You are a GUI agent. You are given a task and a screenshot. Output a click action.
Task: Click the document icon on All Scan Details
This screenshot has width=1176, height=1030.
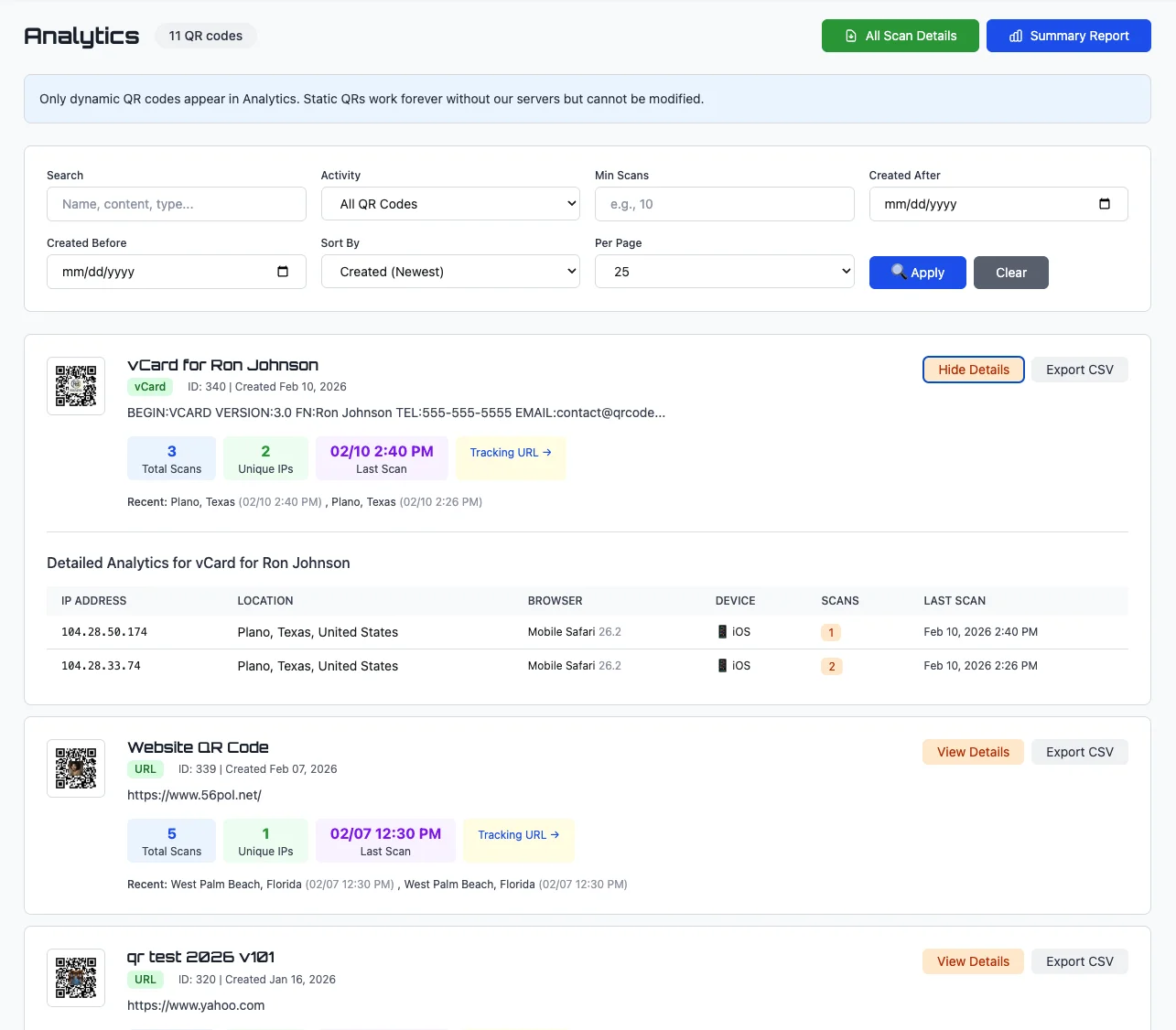tap(850, 36)
